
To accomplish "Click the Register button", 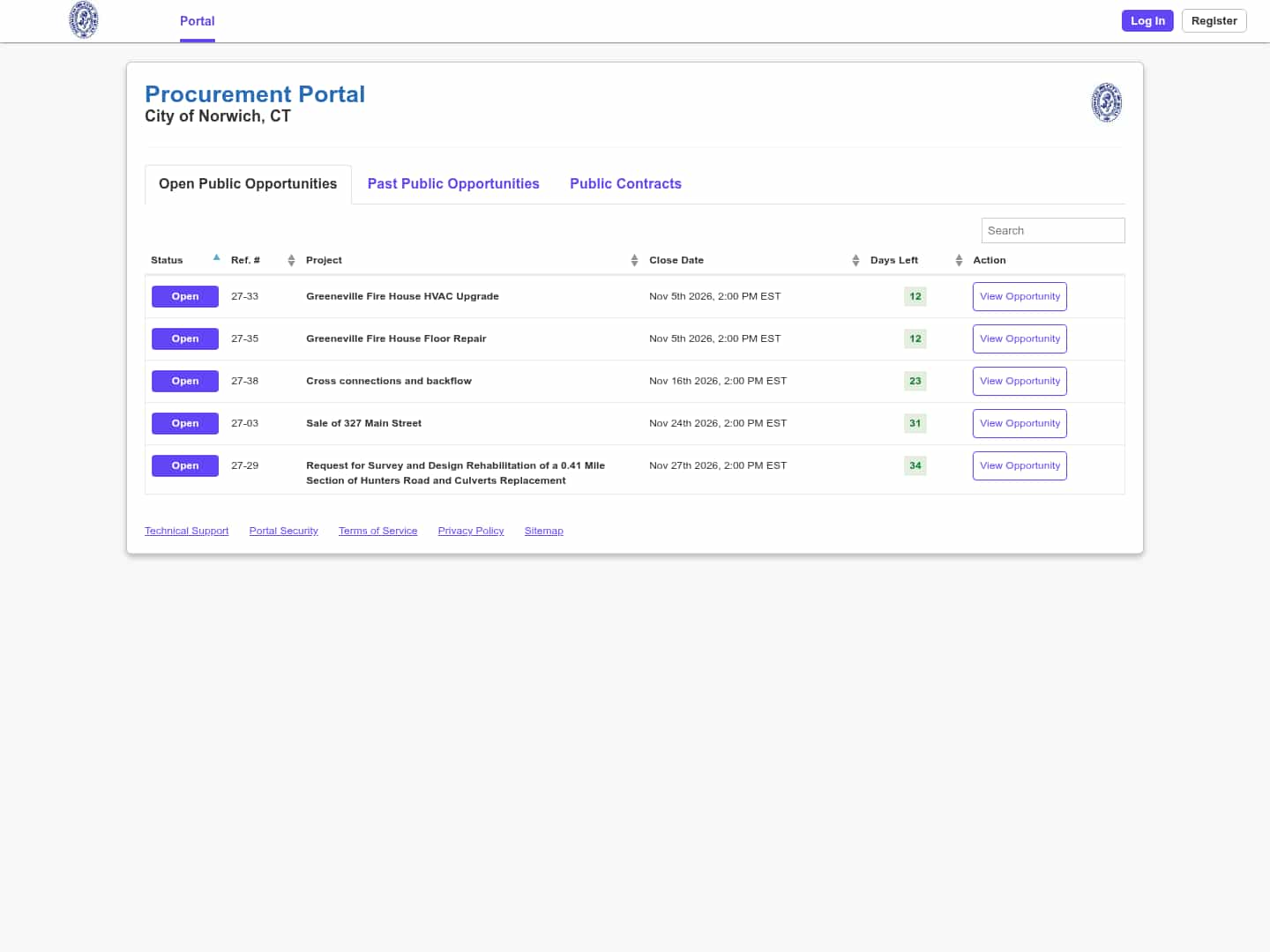I will (1214, 21).
